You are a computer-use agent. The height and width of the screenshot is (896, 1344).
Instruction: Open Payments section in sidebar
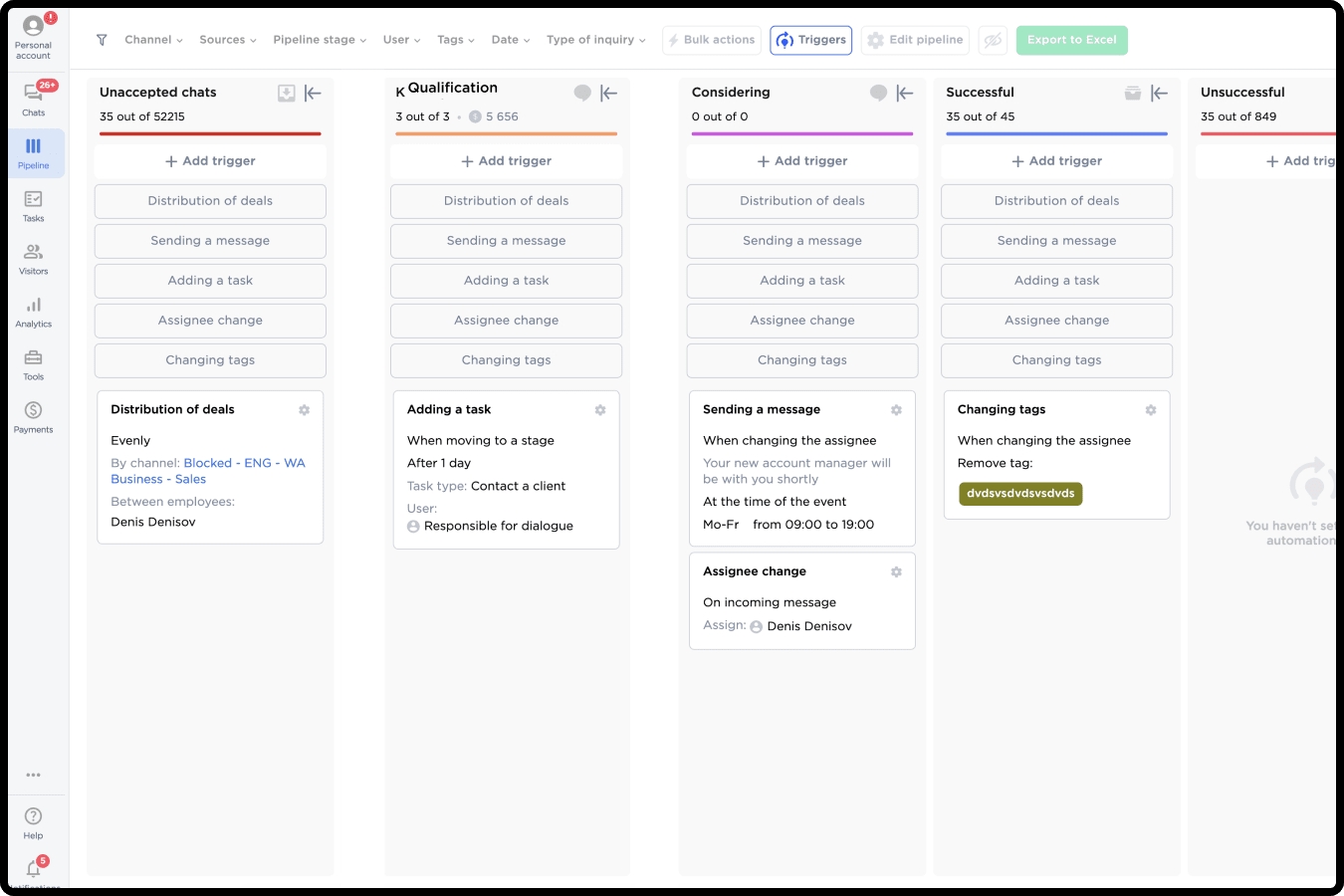click(x=33, y=417)
